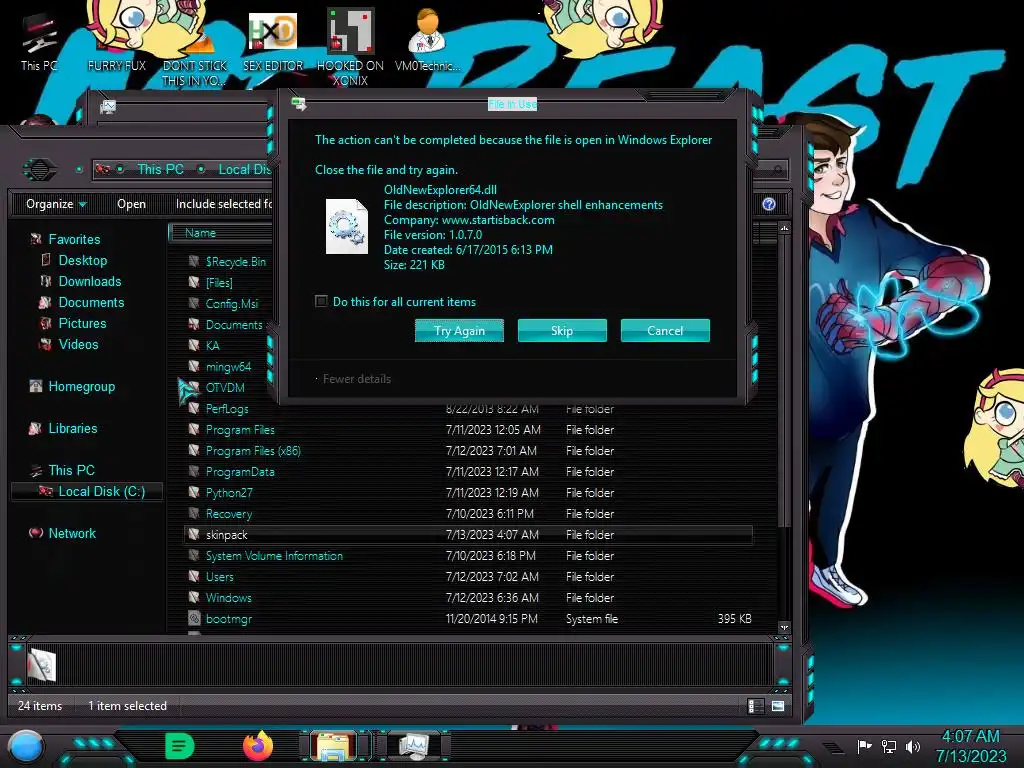Open Action Center flag tray icon
Viewport: 1024px width, 768px height.
[x=865, y=746]
